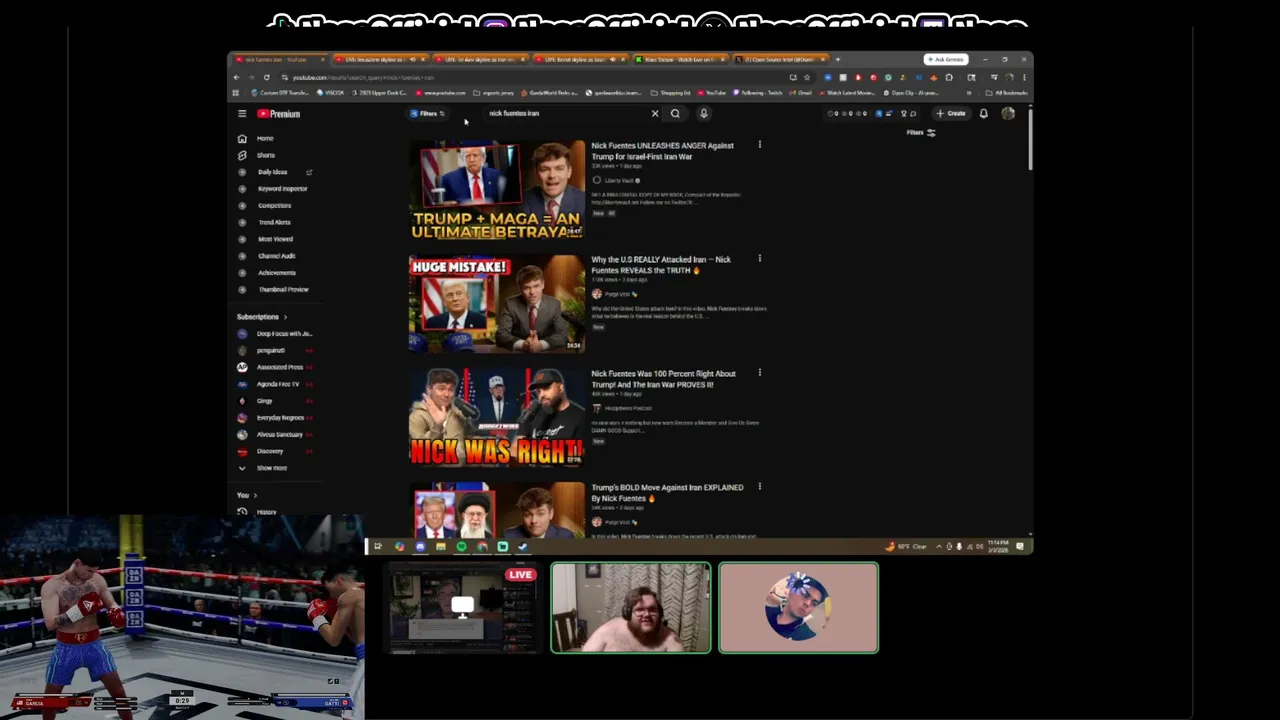Open the account avatar menu

(x=1008, y=114)
